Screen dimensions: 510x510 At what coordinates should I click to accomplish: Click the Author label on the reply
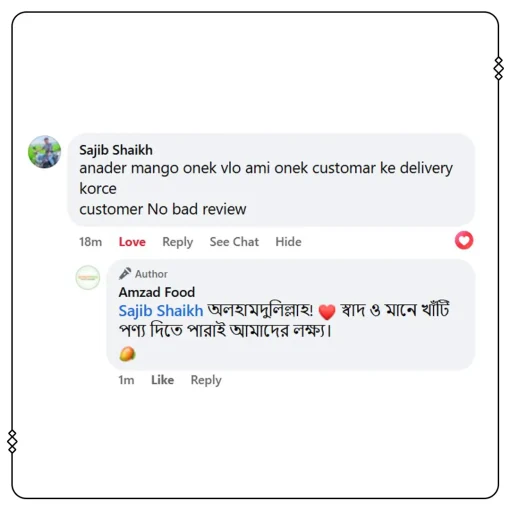click(x=151, y=274)
